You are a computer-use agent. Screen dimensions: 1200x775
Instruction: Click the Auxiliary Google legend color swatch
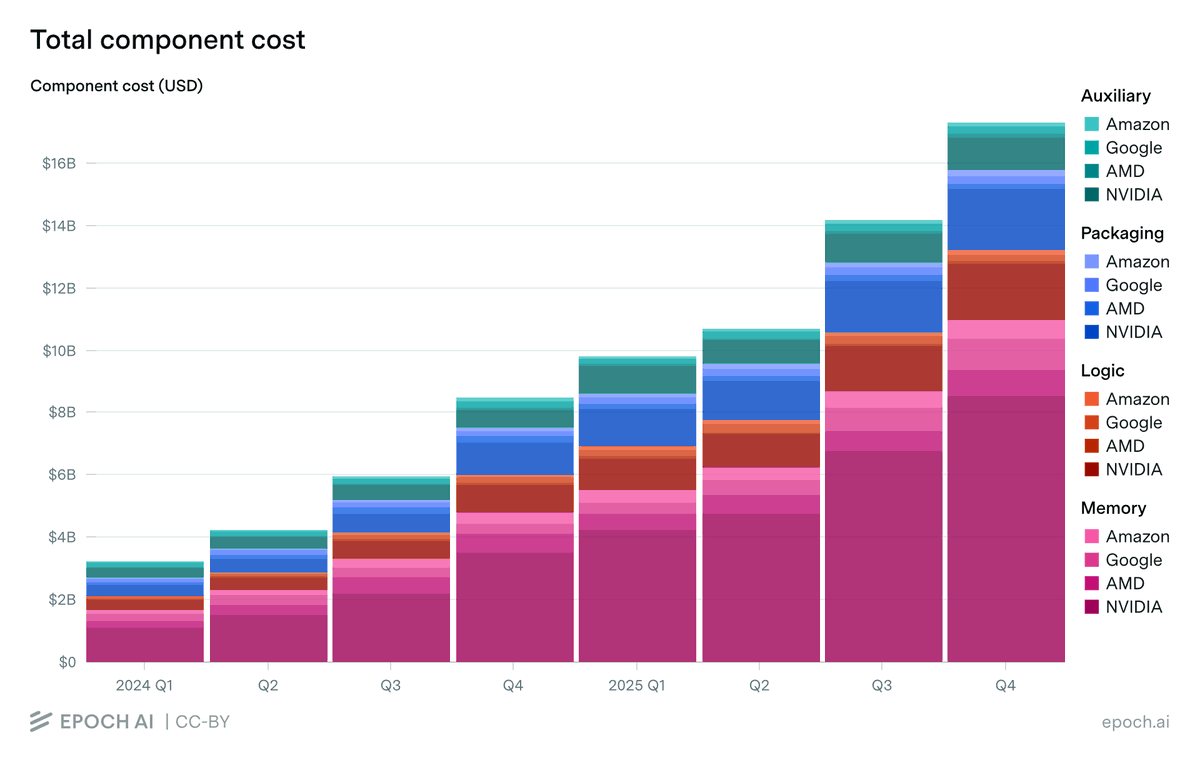coord(1092,148)
